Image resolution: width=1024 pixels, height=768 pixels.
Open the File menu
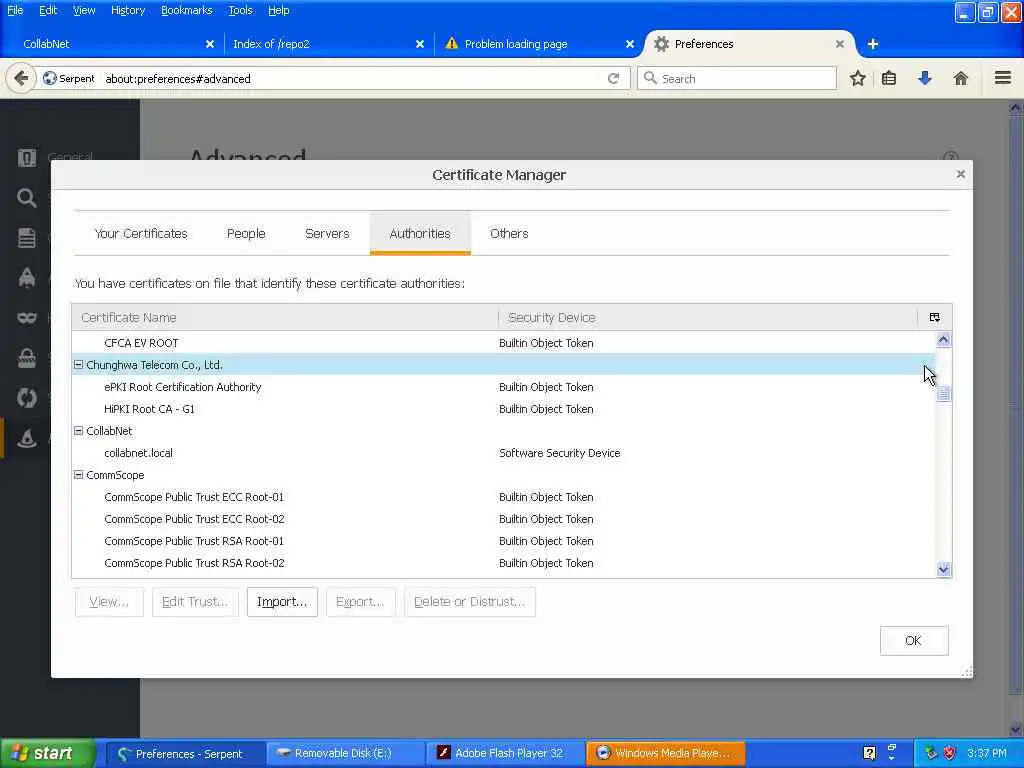pyautogui.click(x=15, y=10)
